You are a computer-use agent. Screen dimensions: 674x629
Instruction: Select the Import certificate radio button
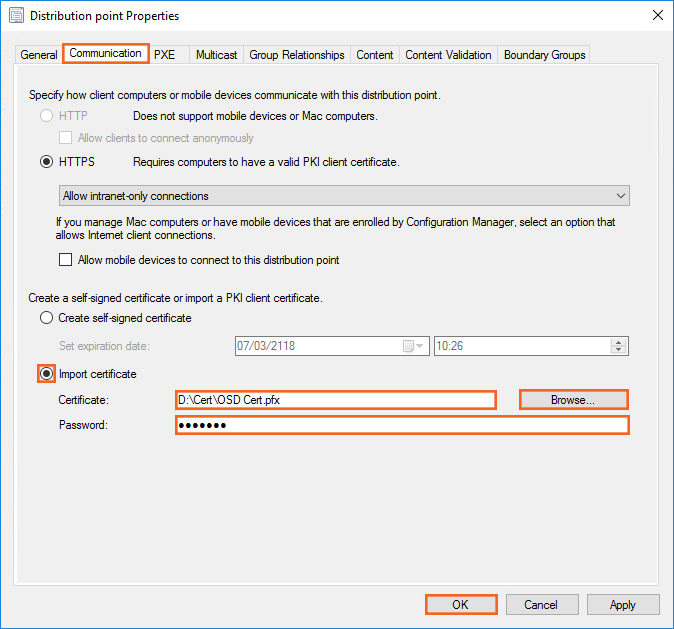click(x=46, y=374)
